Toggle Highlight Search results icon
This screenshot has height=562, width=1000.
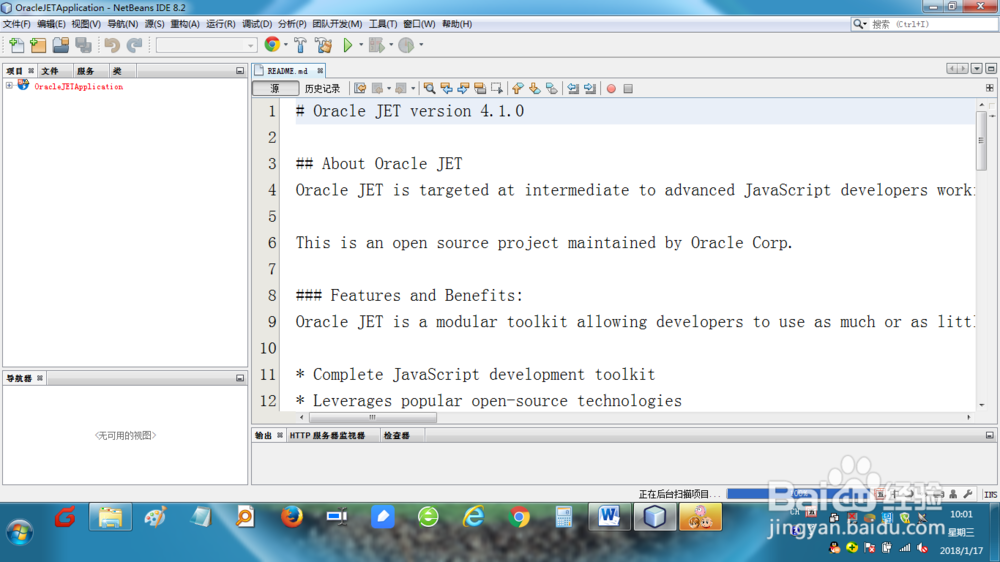point(480,89)
